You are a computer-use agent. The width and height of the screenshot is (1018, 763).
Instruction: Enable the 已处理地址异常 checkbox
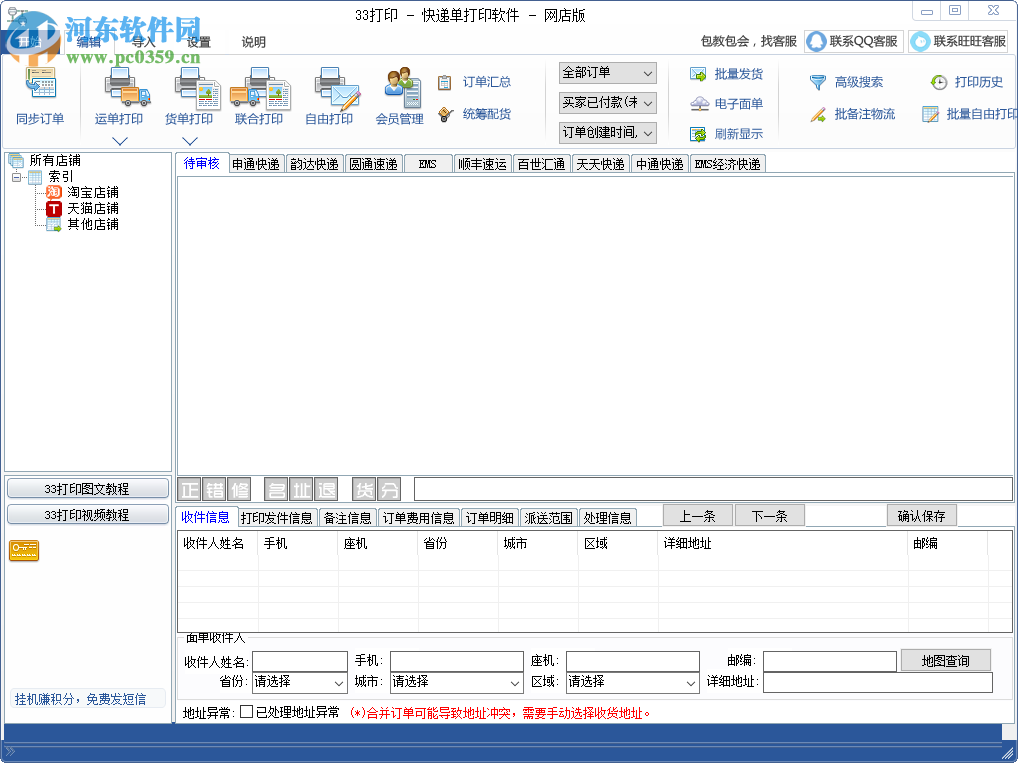point(243,713)
